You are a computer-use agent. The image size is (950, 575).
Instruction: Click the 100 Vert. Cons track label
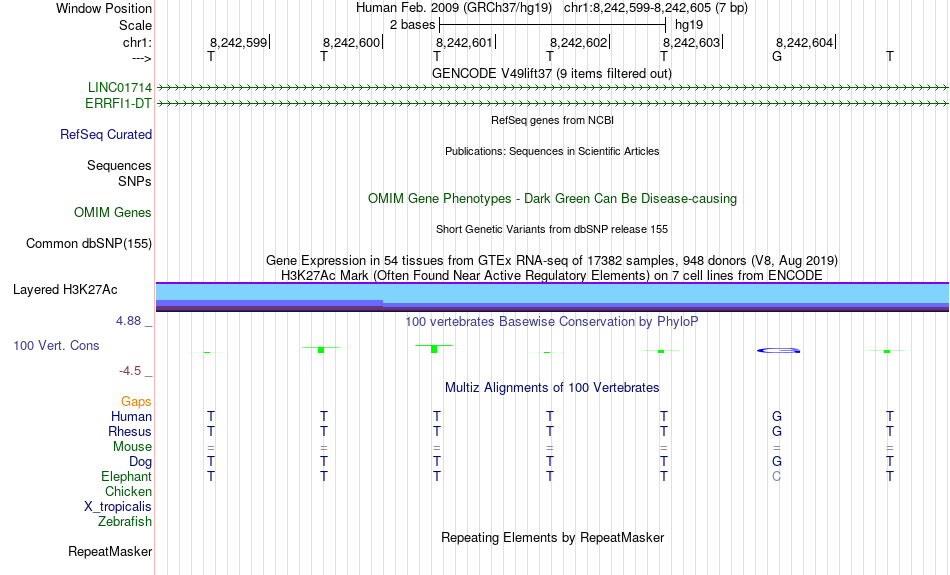56,345
